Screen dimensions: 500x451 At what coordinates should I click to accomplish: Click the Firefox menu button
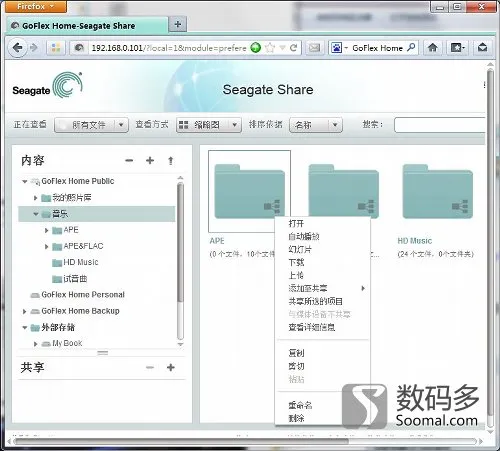[x=36, y=6]
